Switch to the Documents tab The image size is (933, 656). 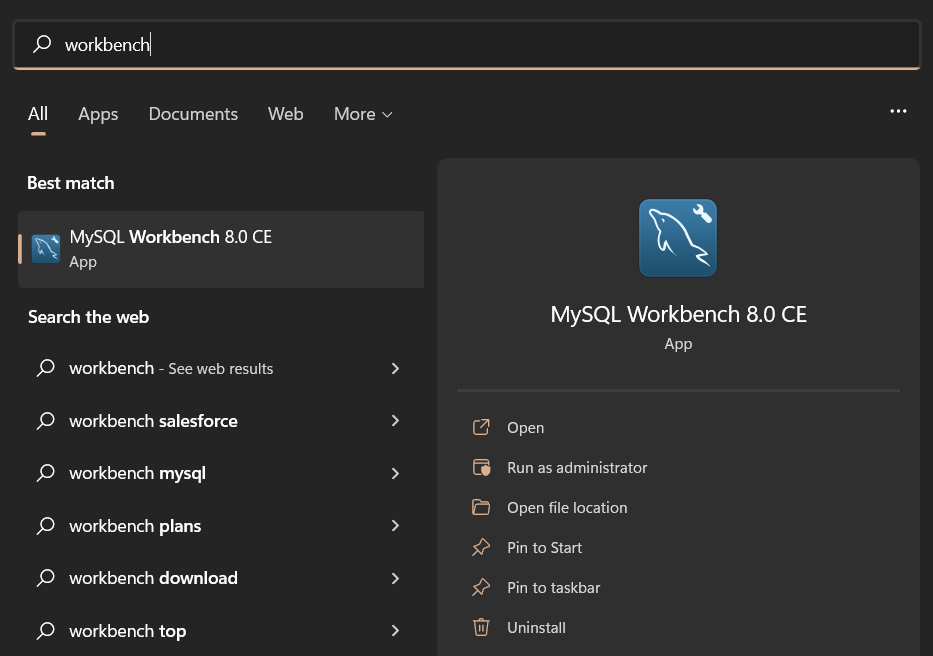pyautogui.click(x=193, y=114)
